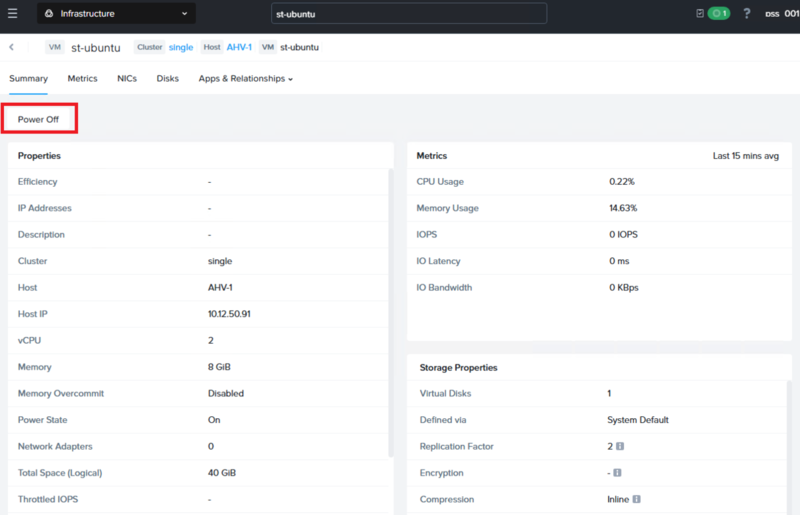Viewport: 800px width, 515px height.
Task: Go back with the left chevron arrow
Action: click(11, 47)
